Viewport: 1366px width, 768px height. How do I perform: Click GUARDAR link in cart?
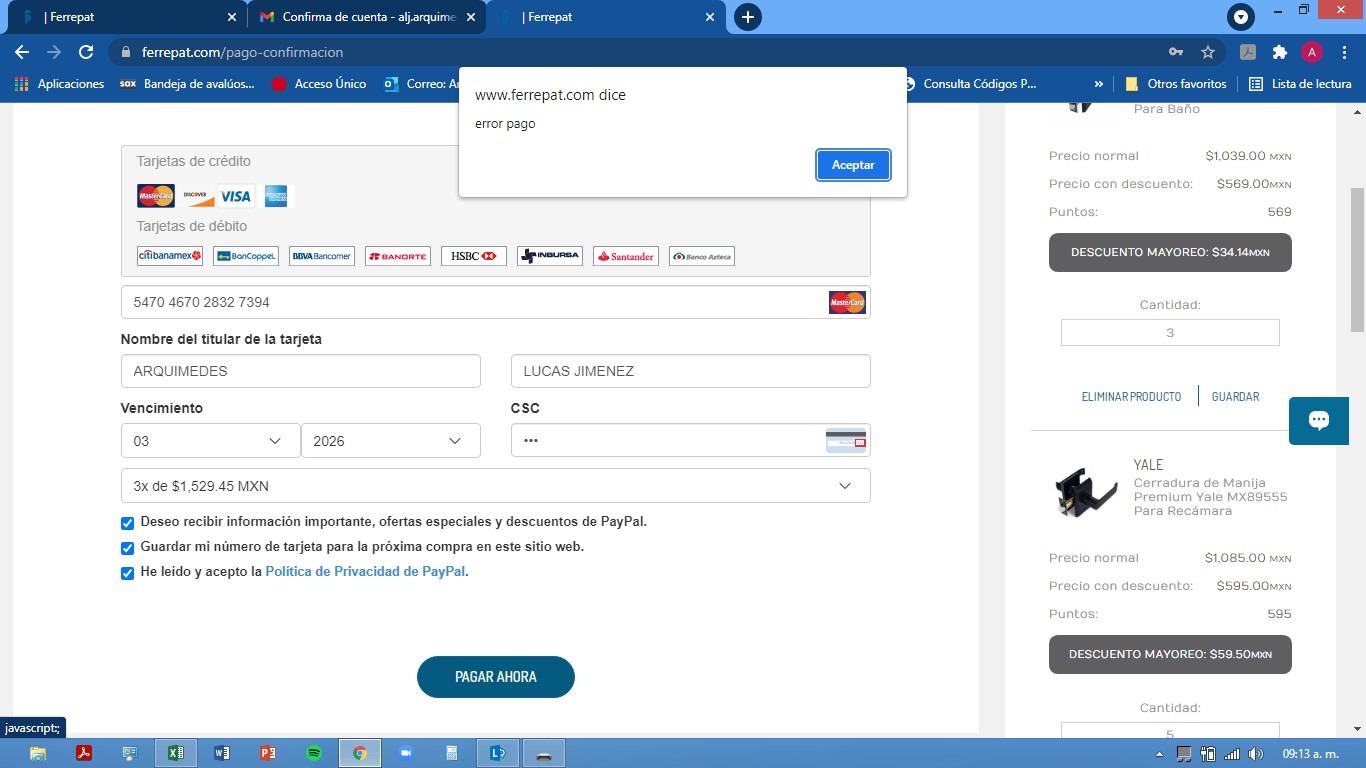tap(1235, 397)
